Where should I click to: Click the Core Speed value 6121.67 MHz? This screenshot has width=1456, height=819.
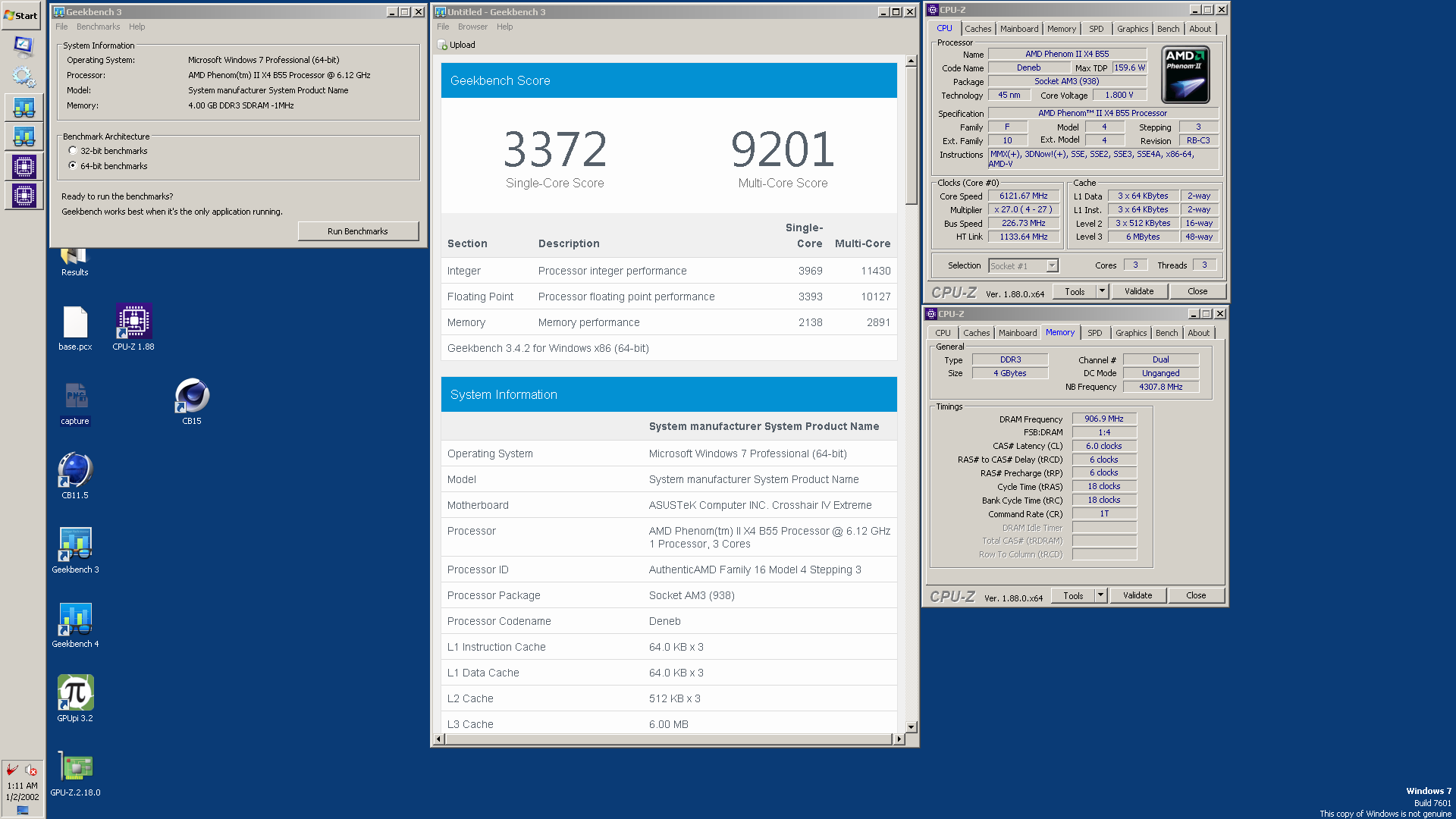pyautogui.click(x=1023, y=196)
